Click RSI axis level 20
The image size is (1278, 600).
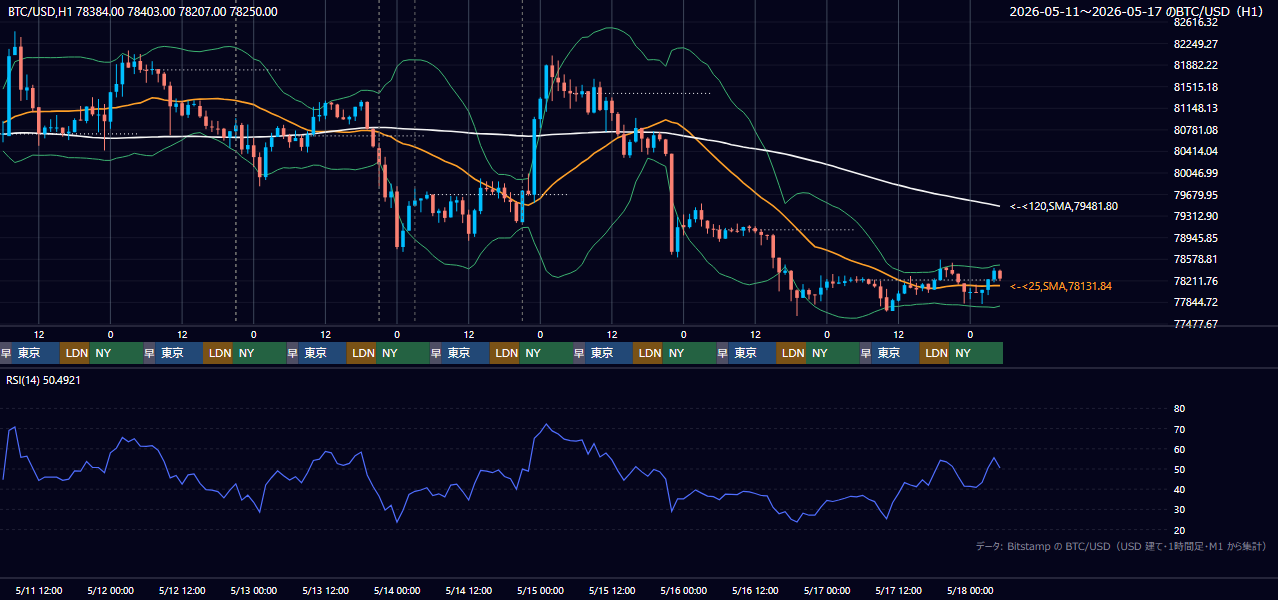coord(1179,530)
